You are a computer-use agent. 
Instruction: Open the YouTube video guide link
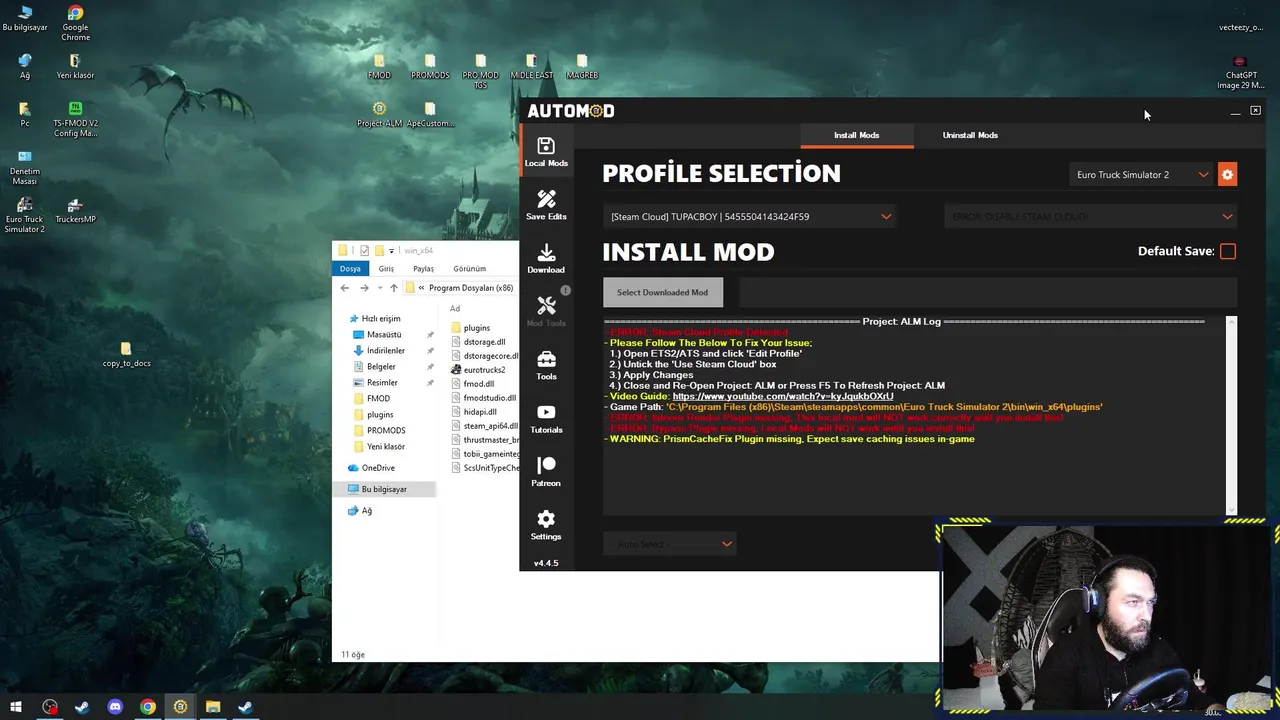pyautogui.click(x=783, y=396)
